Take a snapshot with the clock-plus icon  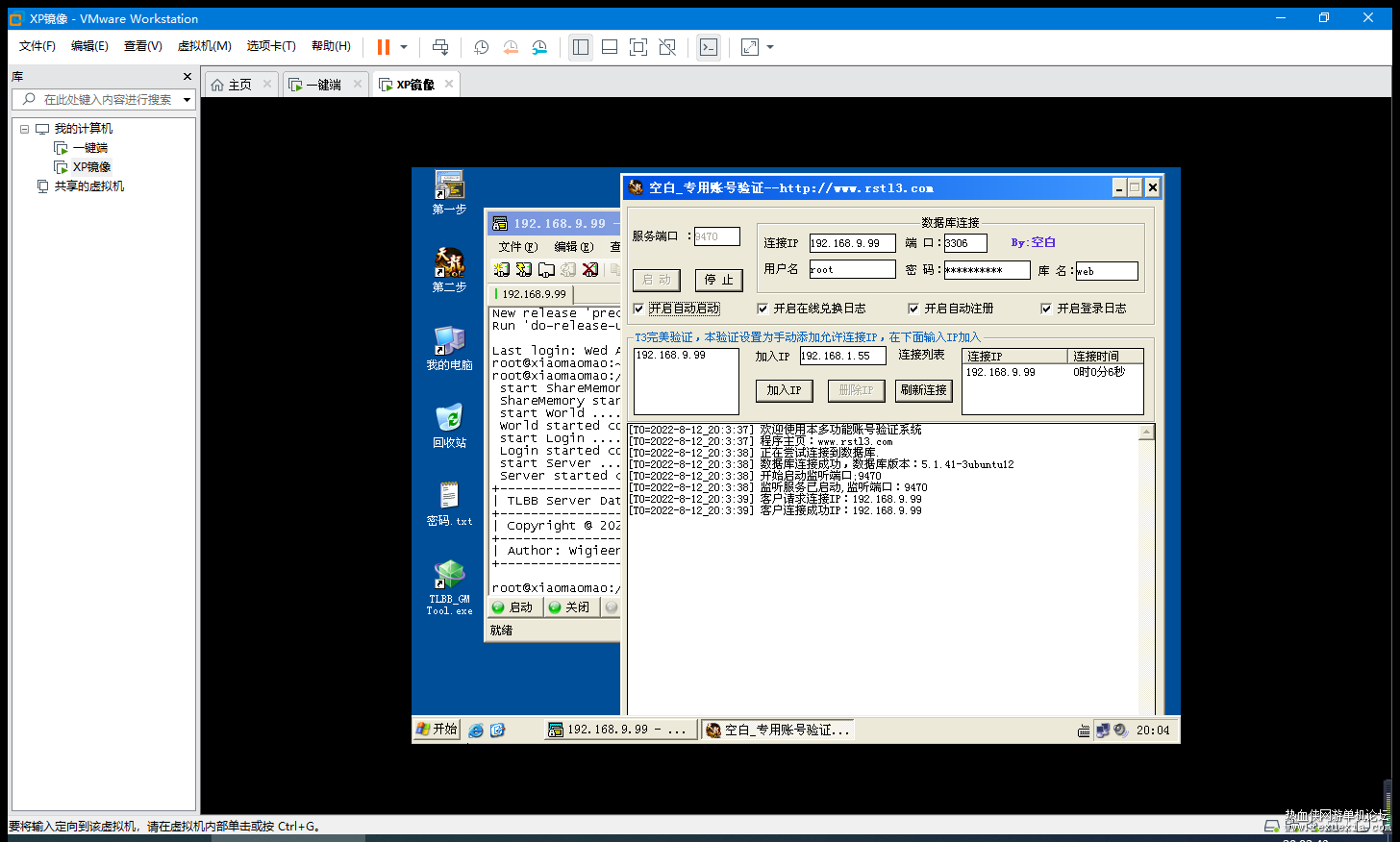[482, 47]
